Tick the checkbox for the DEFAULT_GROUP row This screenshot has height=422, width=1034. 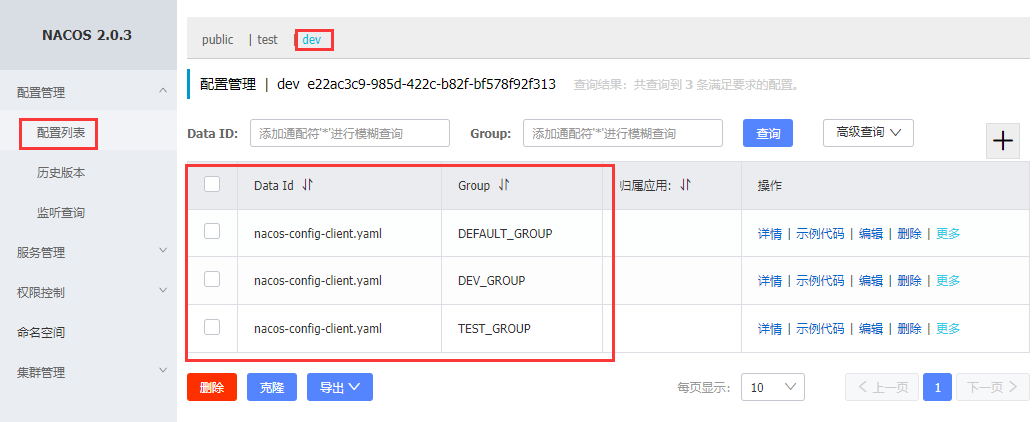tap(212, 231)
